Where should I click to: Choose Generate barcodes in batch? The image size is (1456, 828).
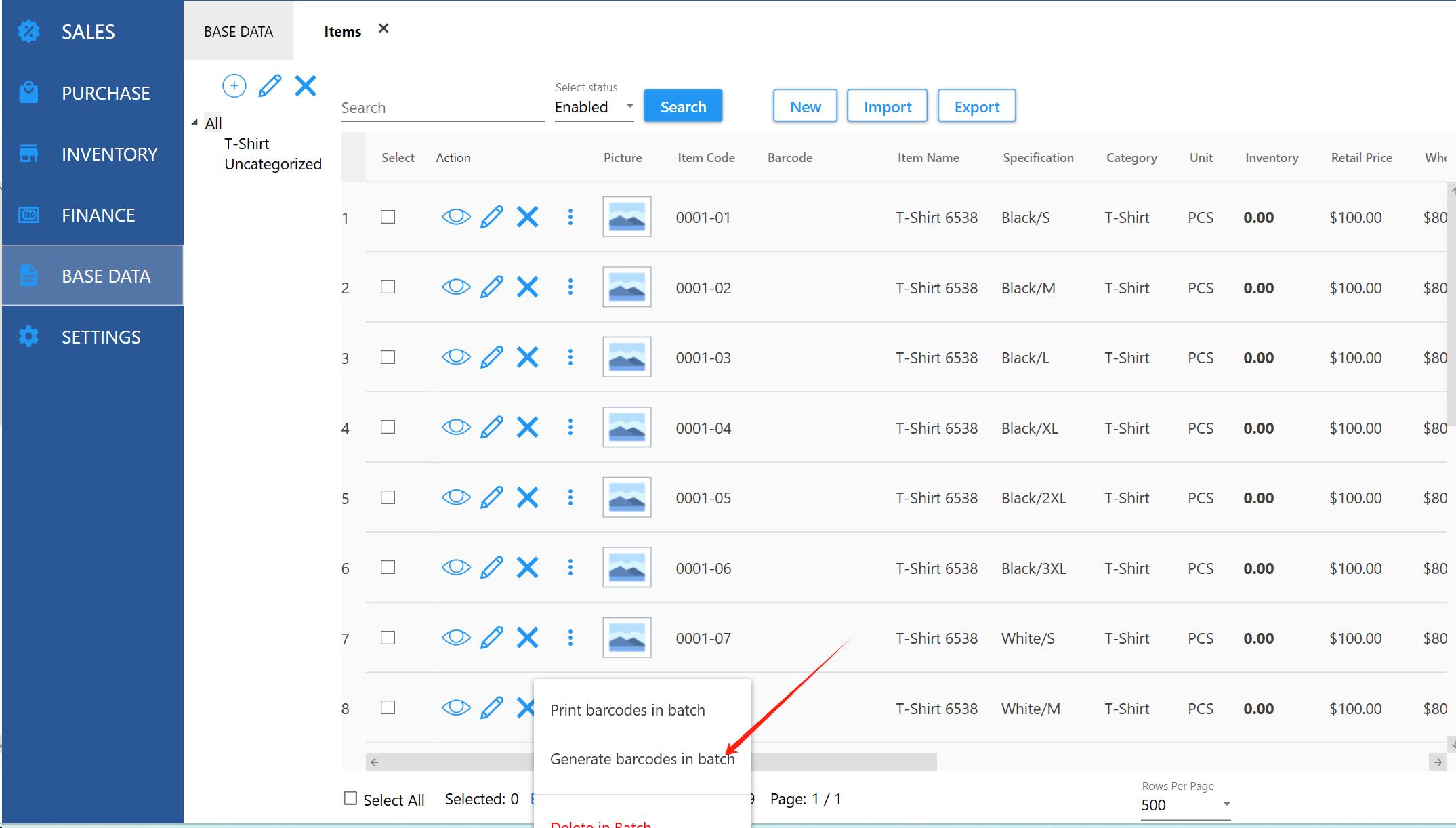click(x=642, y=759)
